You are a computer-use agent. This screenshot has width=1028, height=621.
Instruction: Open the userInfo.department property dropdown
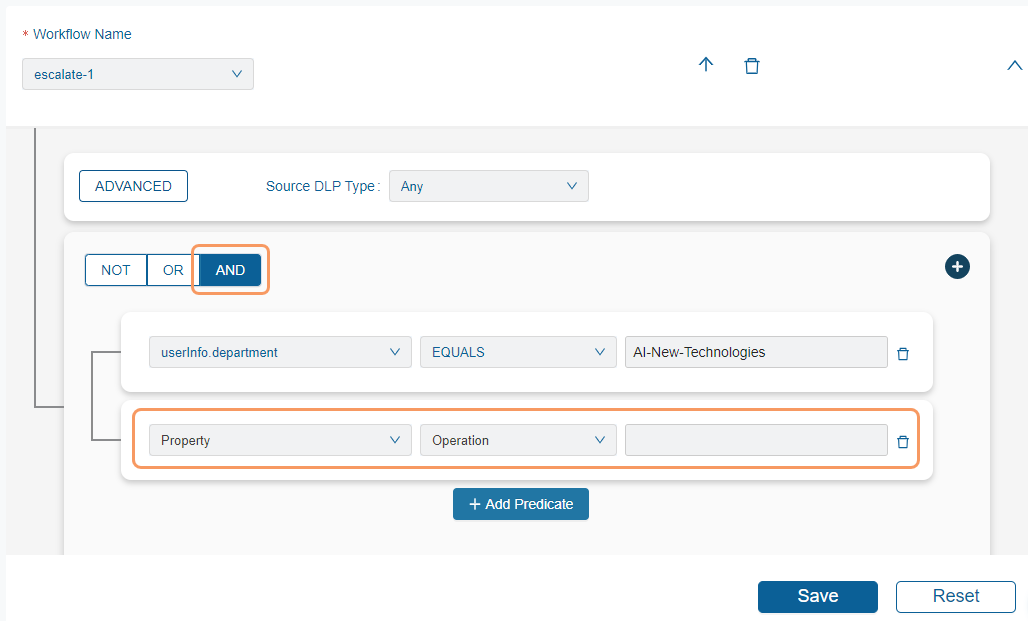coord(279,351)
